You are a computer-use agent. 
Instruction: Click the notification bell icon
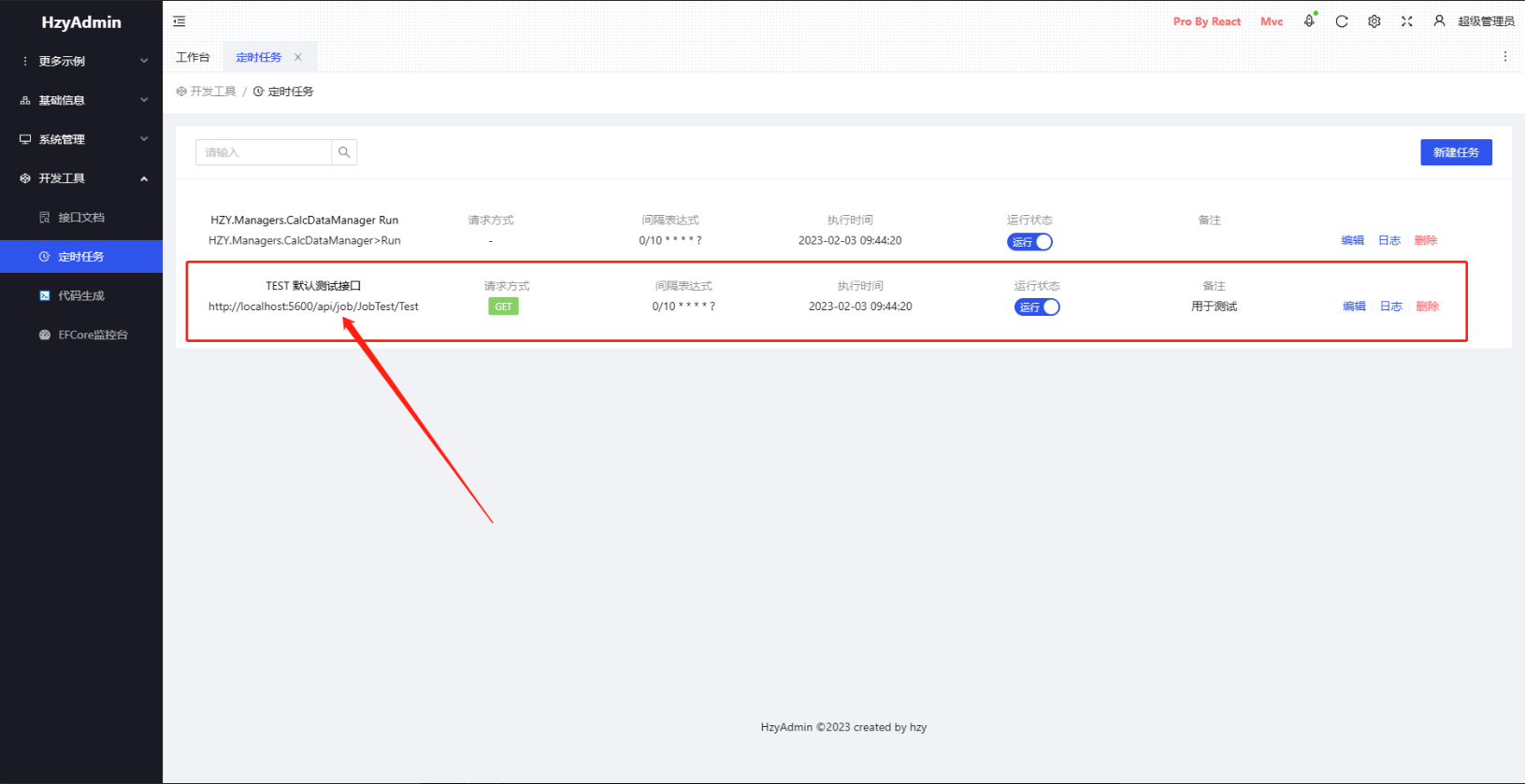point(1309,21)
